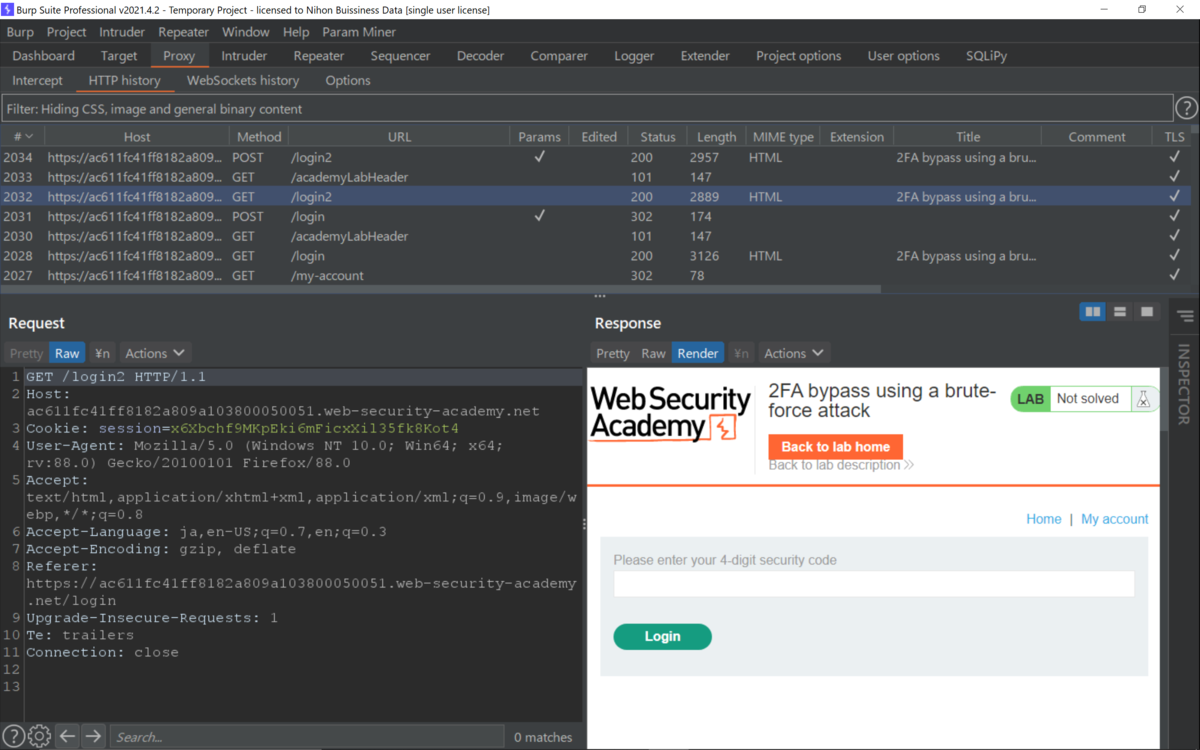Click sort arrow on # column header
The image size is (1200, 750).
click(x=29, y=137)
